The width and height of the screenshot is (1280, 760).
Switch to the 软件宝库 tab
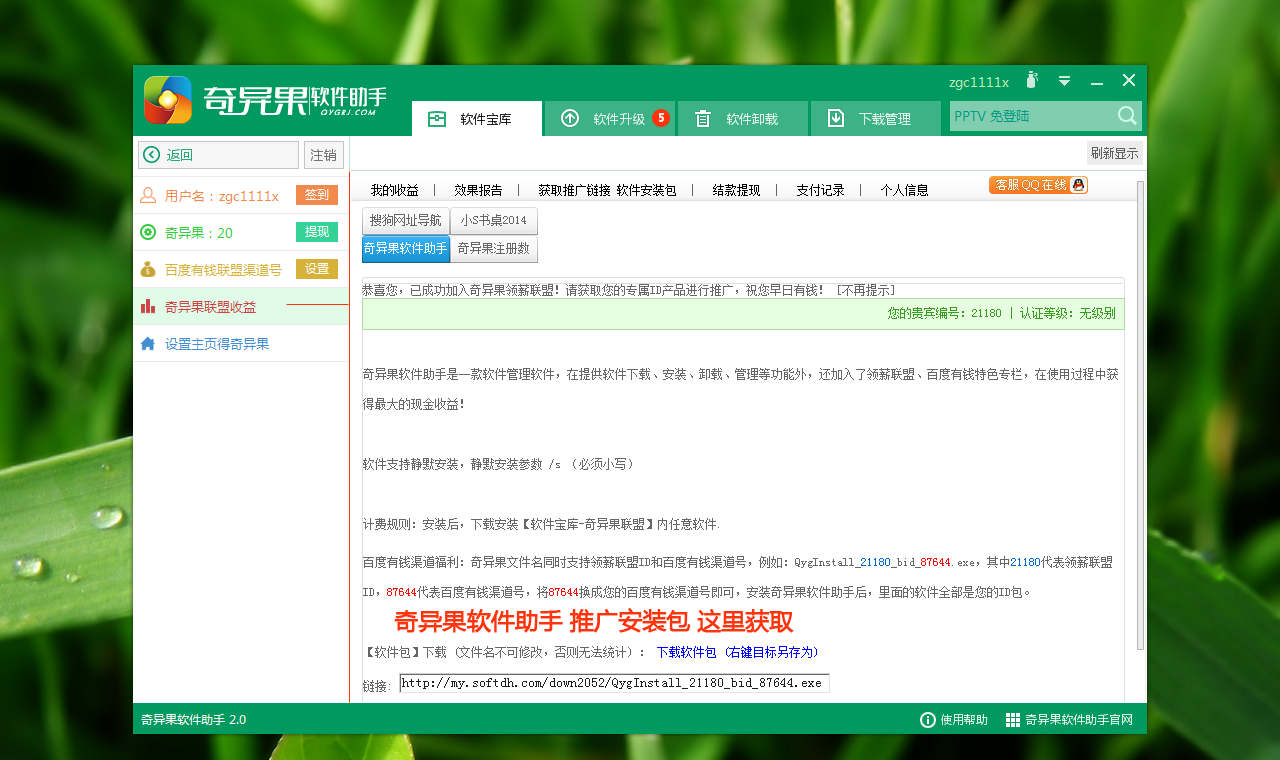477,119
